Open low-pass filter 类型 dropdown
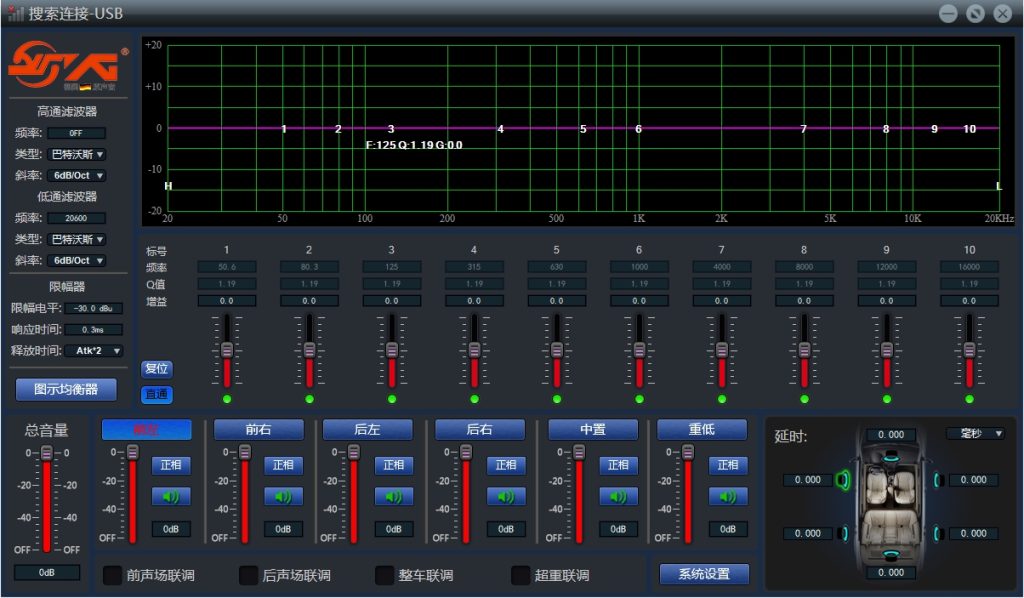Screen dimensions: 1024x598 coord(76,240)
